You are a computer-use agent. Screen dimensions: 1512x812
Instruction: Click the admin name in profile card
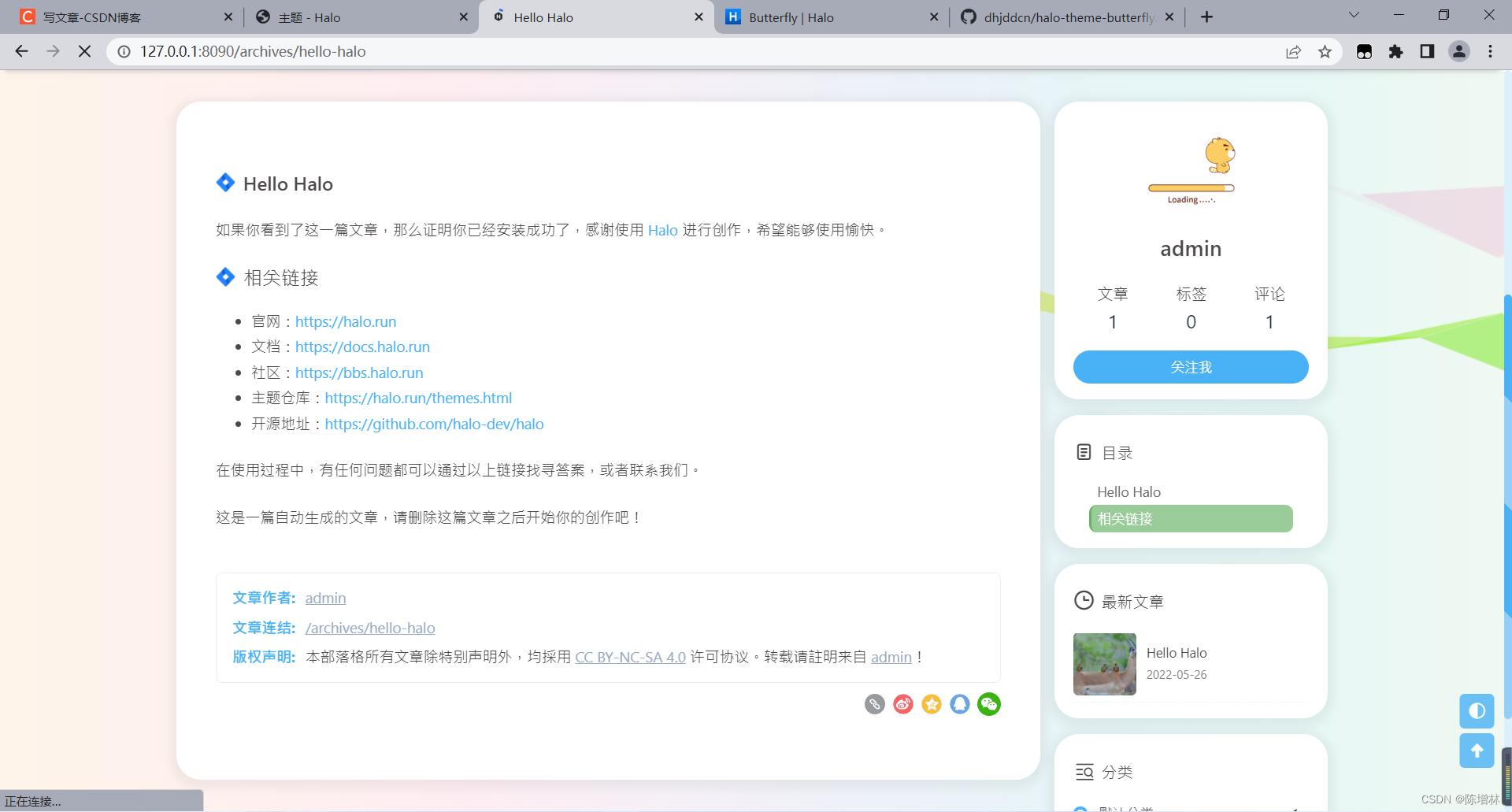[1191, 249]
